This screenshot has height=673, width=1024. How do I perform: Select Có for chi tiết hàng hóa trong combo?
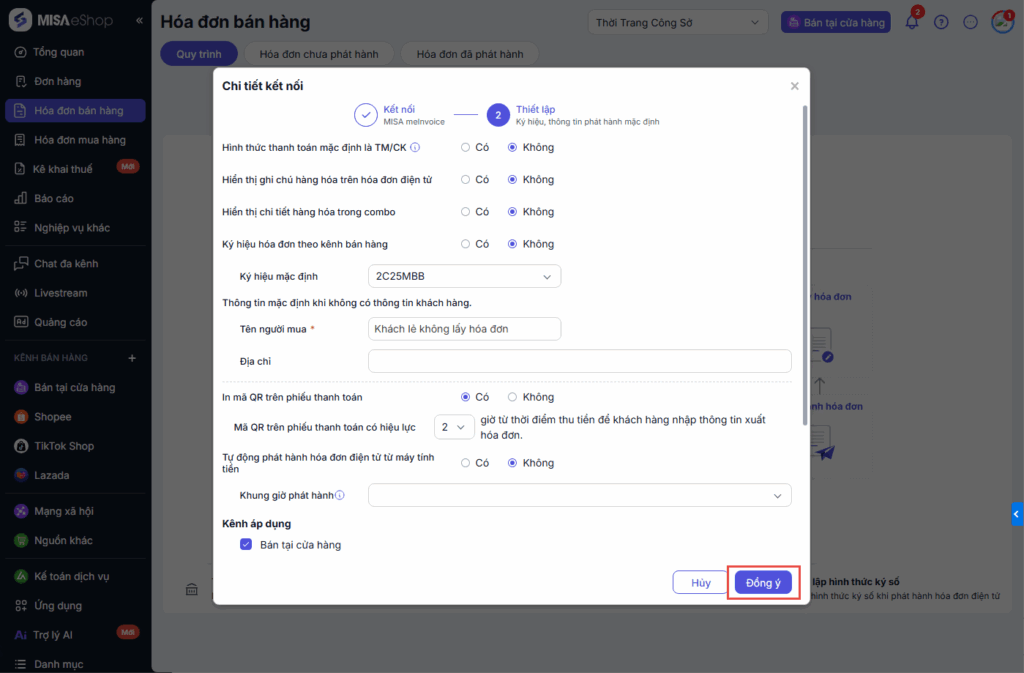click(465, 211)
